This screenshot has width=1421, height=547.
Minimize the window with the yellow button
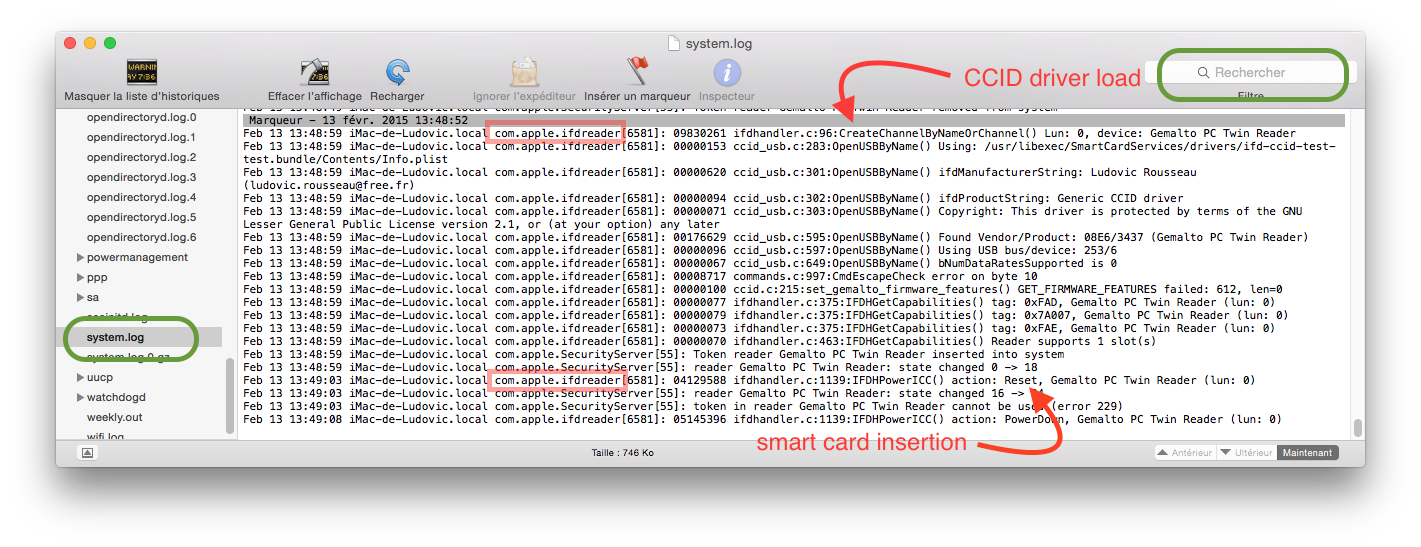[x=90, y=43]
